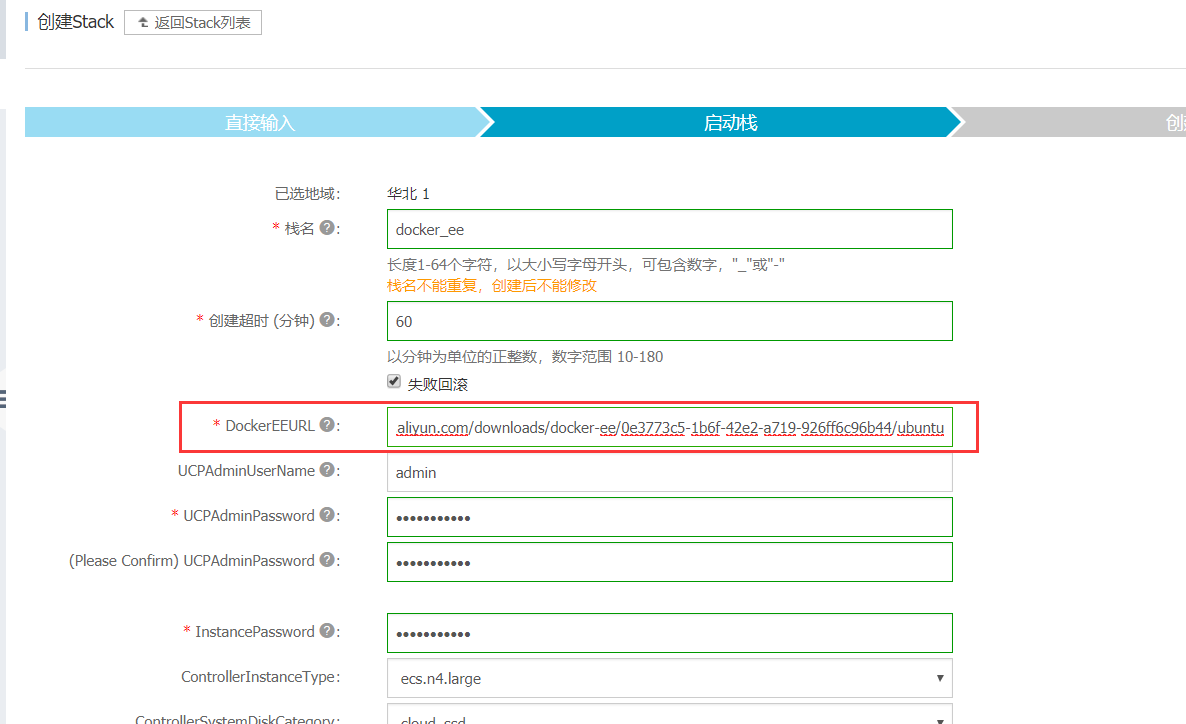Open help icon next to UCPAdminUserName
The image size is (1186, 724).
pyautogui.click(x=327, y=471)
